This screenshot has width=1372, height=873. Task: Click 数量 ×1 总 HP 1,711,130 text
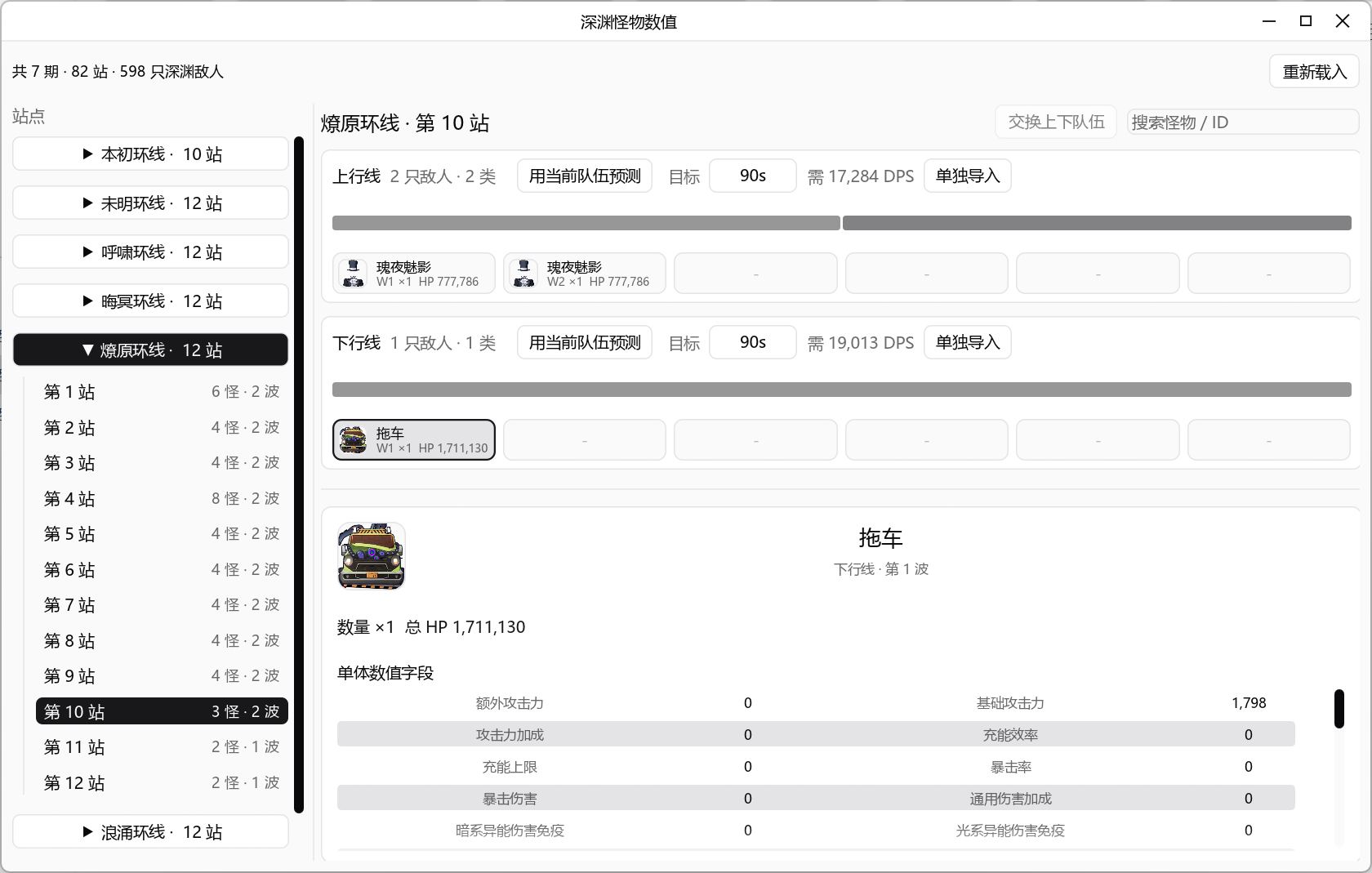[431, 627]
